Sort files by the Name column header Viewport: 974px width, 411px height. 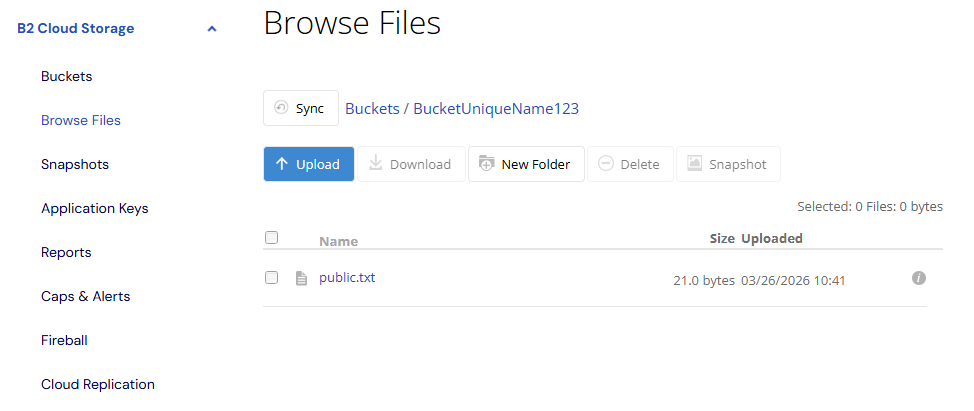pyautogui.click(x=338, y=241)
